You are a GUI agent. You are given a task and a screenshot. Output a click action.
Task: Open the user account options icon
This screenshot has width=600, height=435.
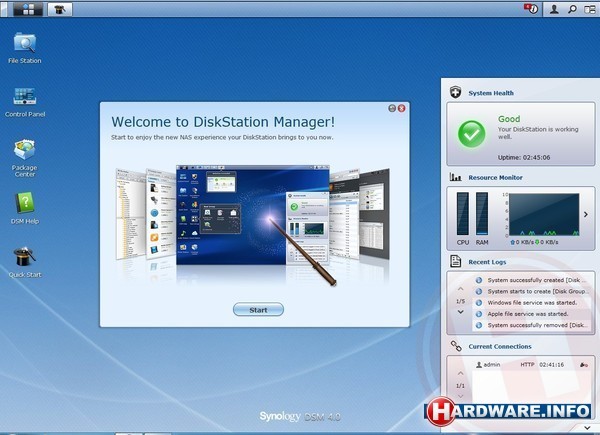[x=553, y=8]
